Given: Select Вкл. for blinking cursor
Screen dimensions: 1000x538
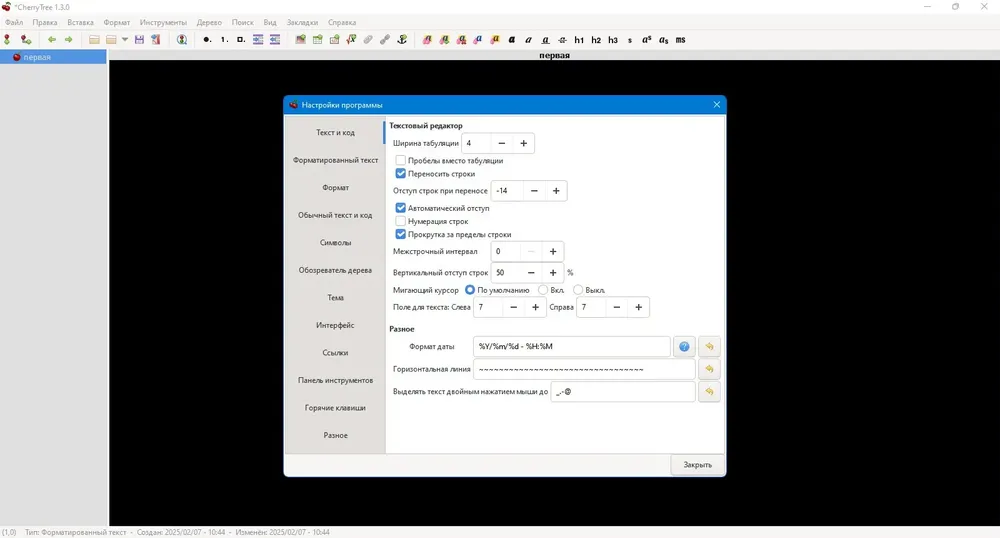Looking at the screenshot, I should [543, 290].
